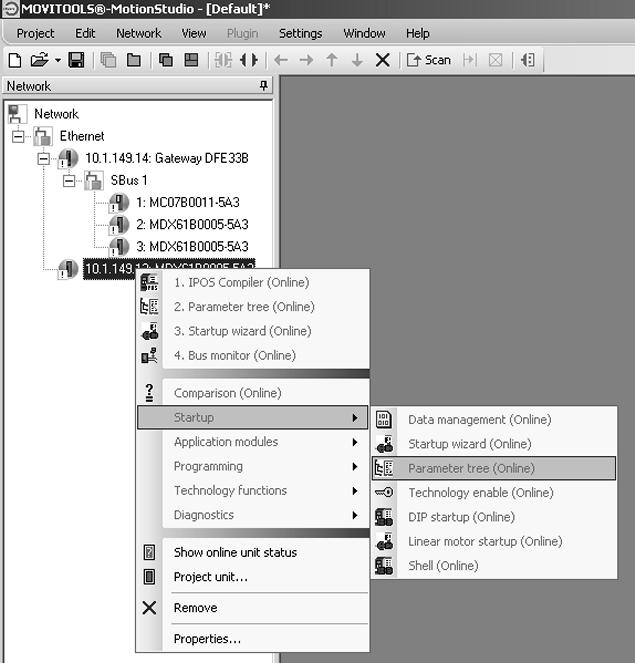Choose Project unit...

(211, 577)
